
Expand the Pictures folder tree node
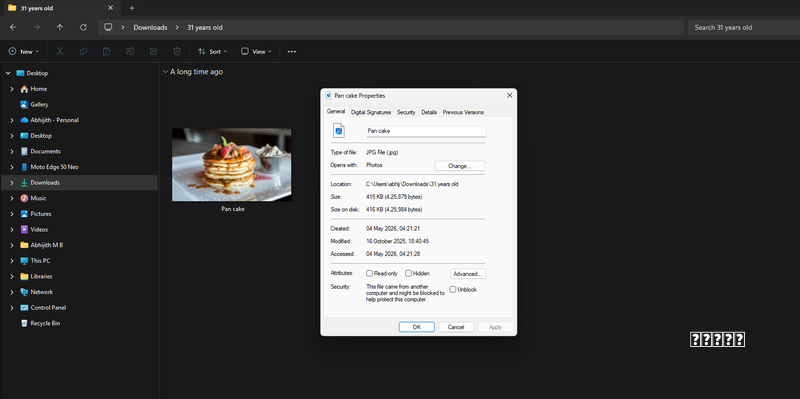point(12,214)
